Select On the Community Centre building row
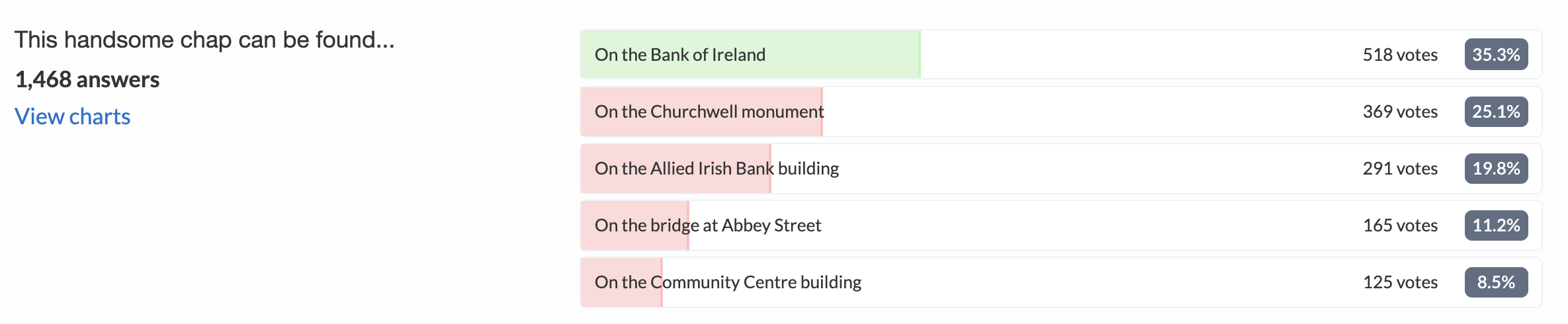1568x324 pixels. coord(1061,282)
